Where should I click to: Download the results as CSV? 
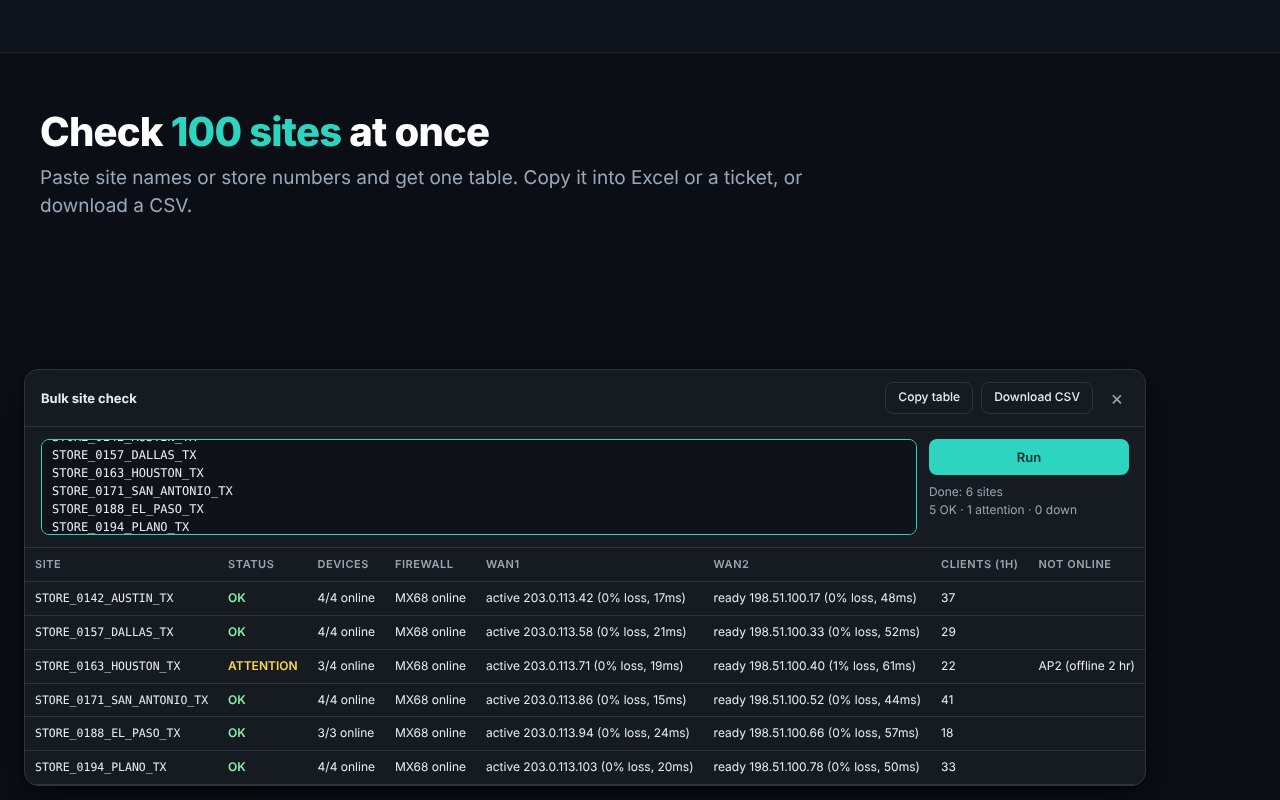(1037, 398)
